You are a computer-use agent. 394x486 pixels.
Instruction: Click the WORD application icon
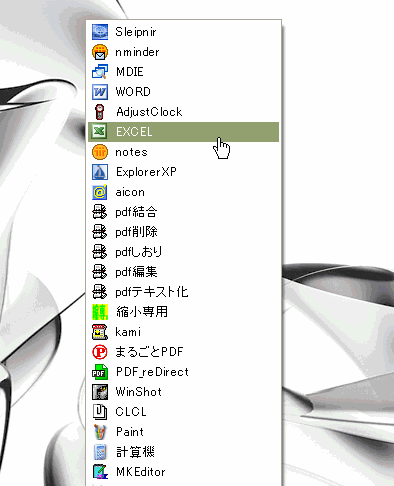[x=100, y=92]
